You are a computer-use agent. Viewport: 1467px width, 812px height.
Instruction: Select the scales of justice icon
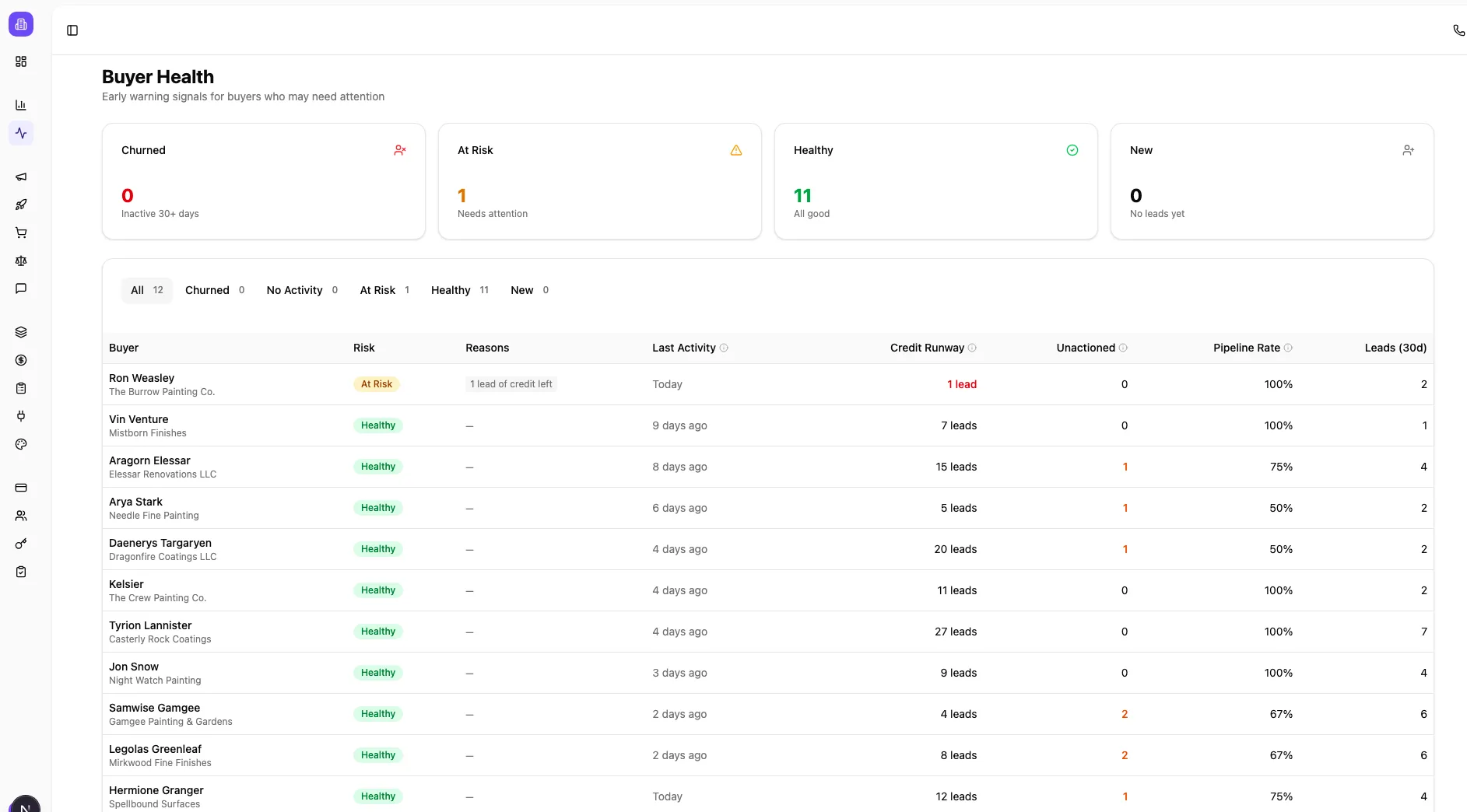pyautogui.click(x=21, y=261)
